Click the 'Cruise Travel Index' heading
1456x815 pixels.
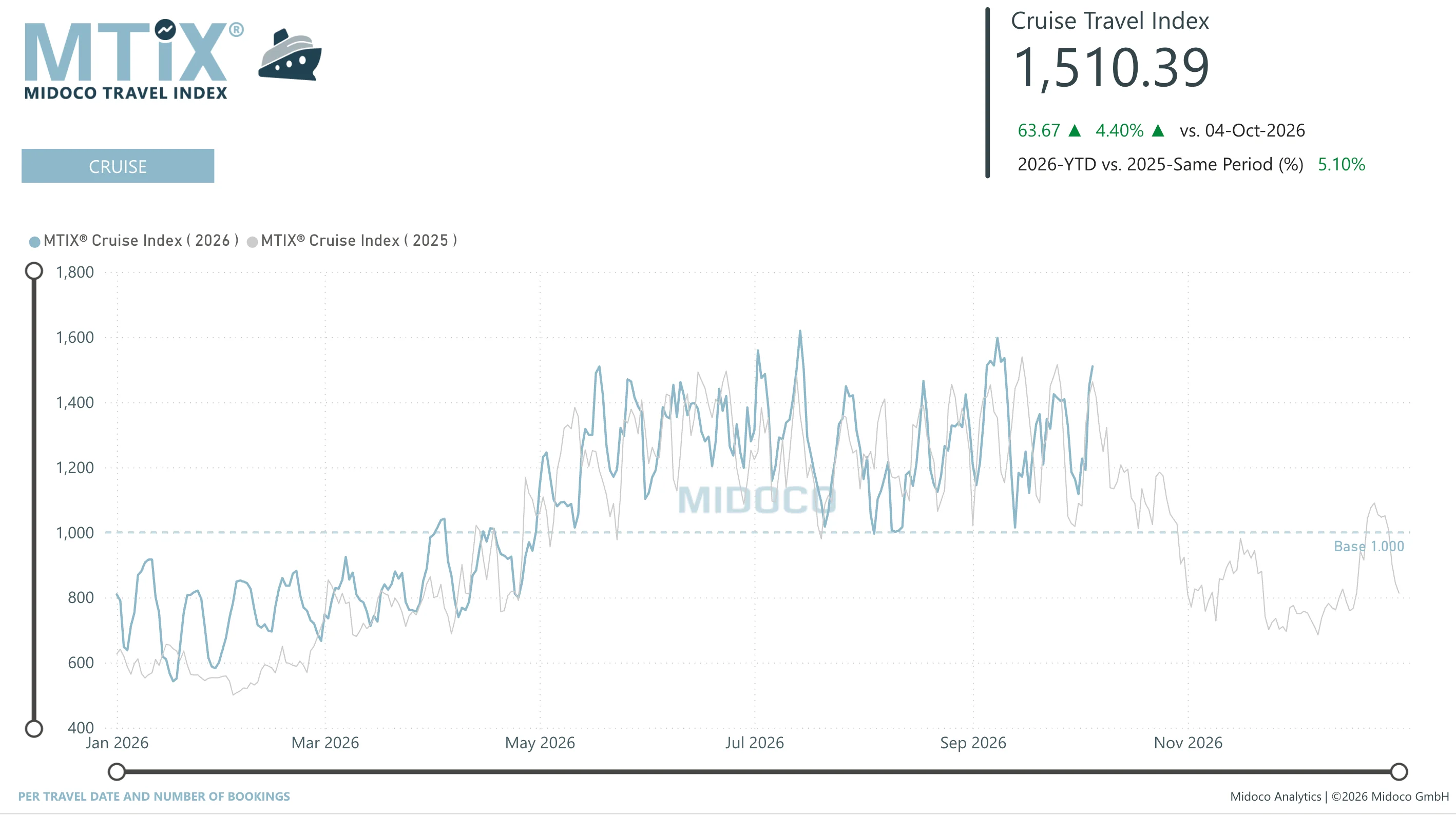click(1109, 21)
